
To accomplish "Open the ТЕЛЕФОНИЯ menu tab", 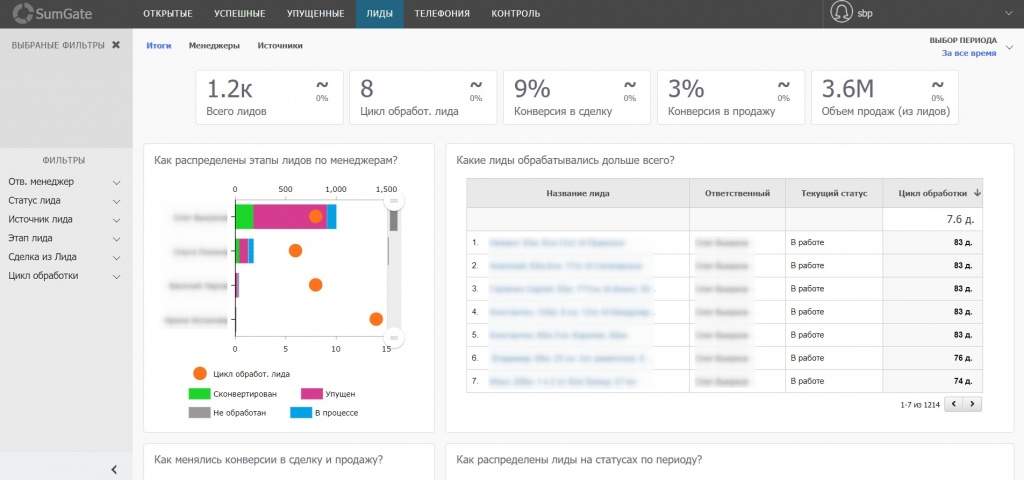I will 442,14.
